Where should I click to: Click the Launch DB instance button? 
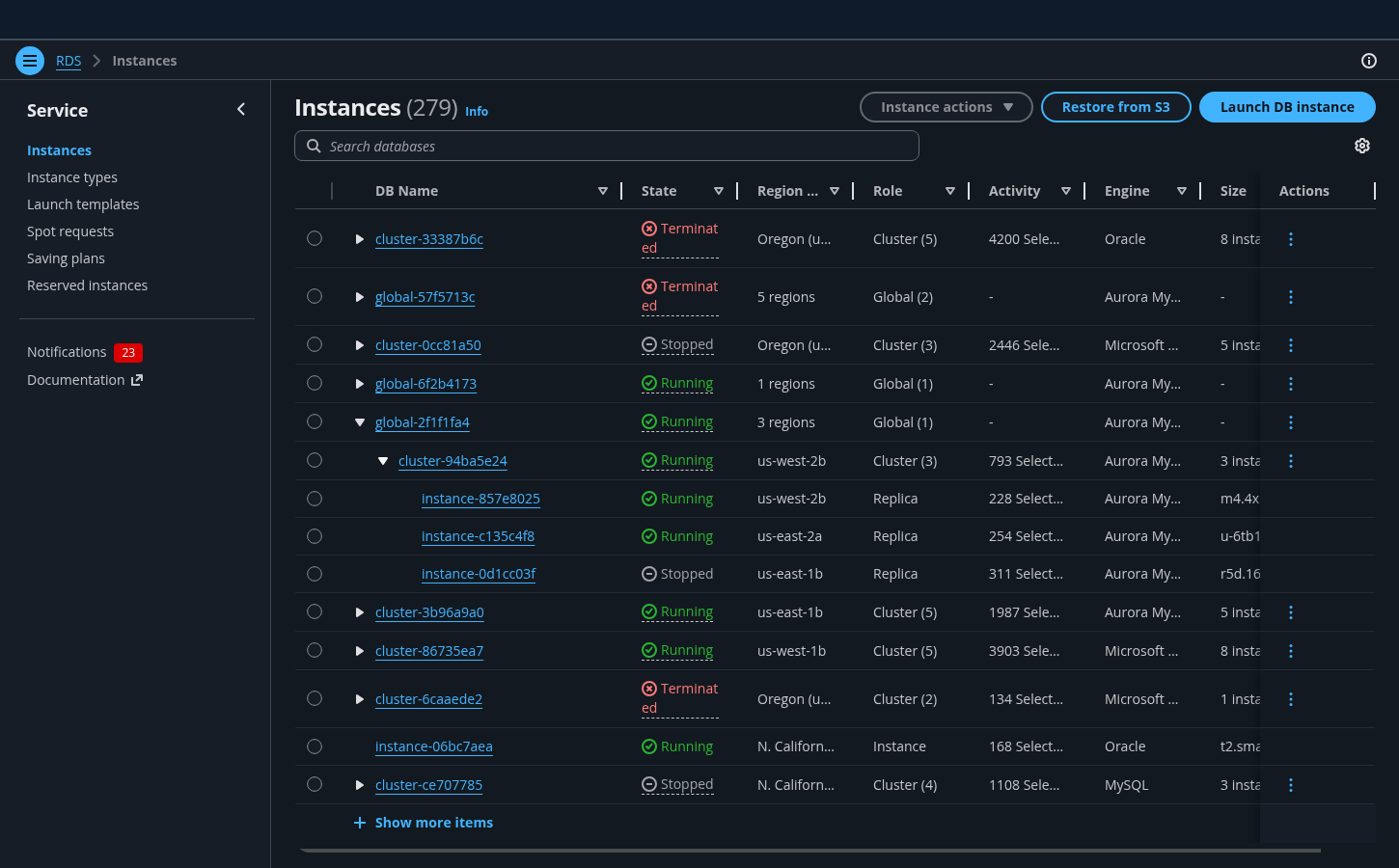coord(1286,107)
